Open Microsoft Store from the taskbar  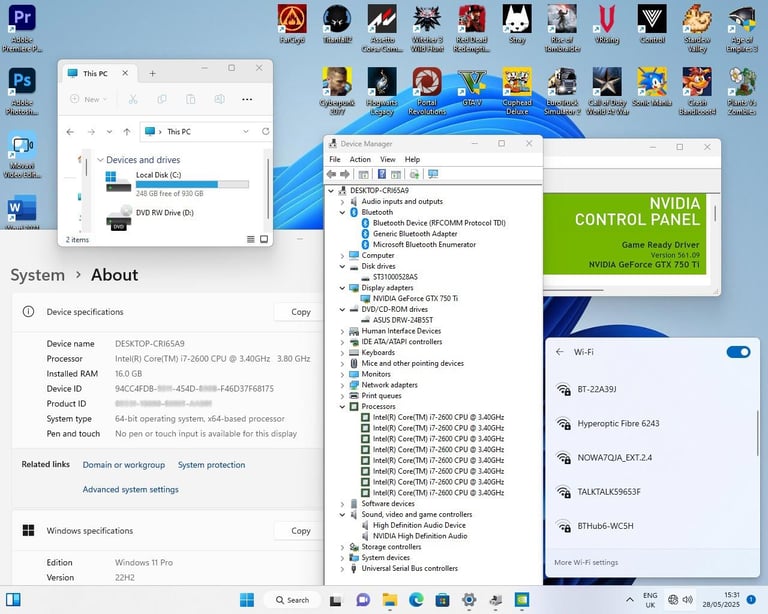[441, 599]
